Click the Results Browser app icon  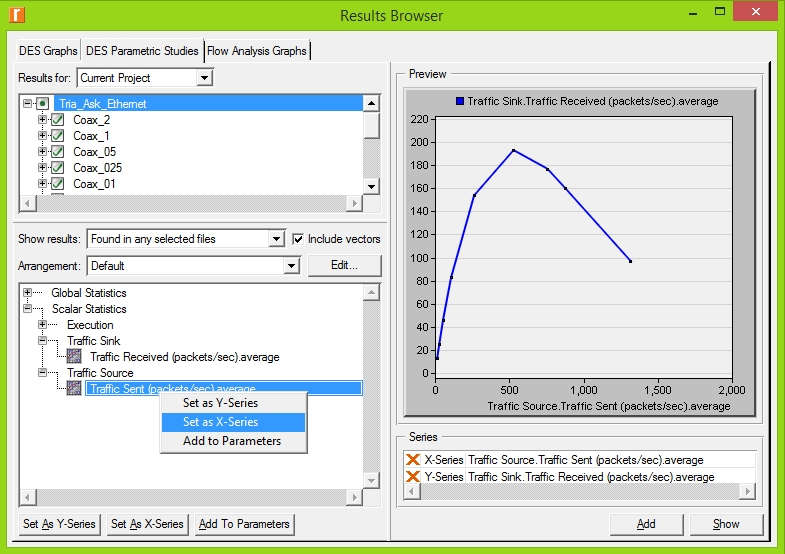coord(17,15)
